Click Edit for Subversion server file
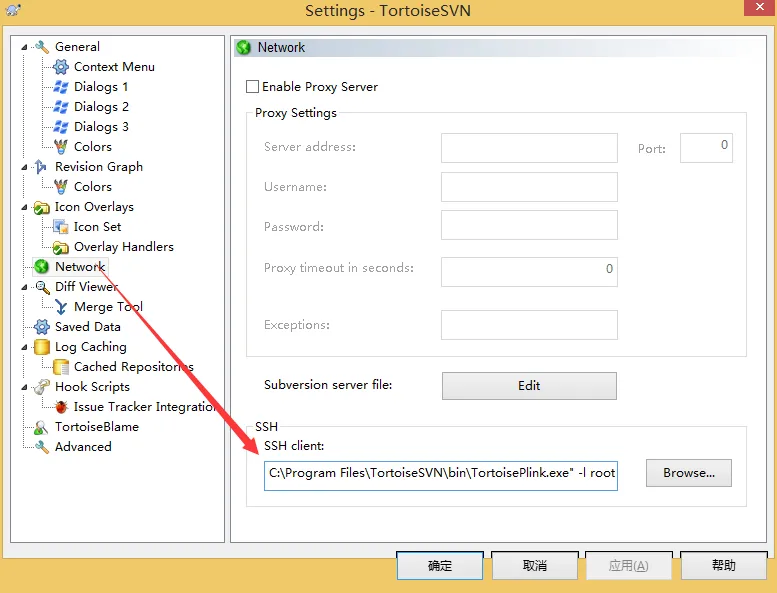Screen dimensions: 777x593 point(529,386)
